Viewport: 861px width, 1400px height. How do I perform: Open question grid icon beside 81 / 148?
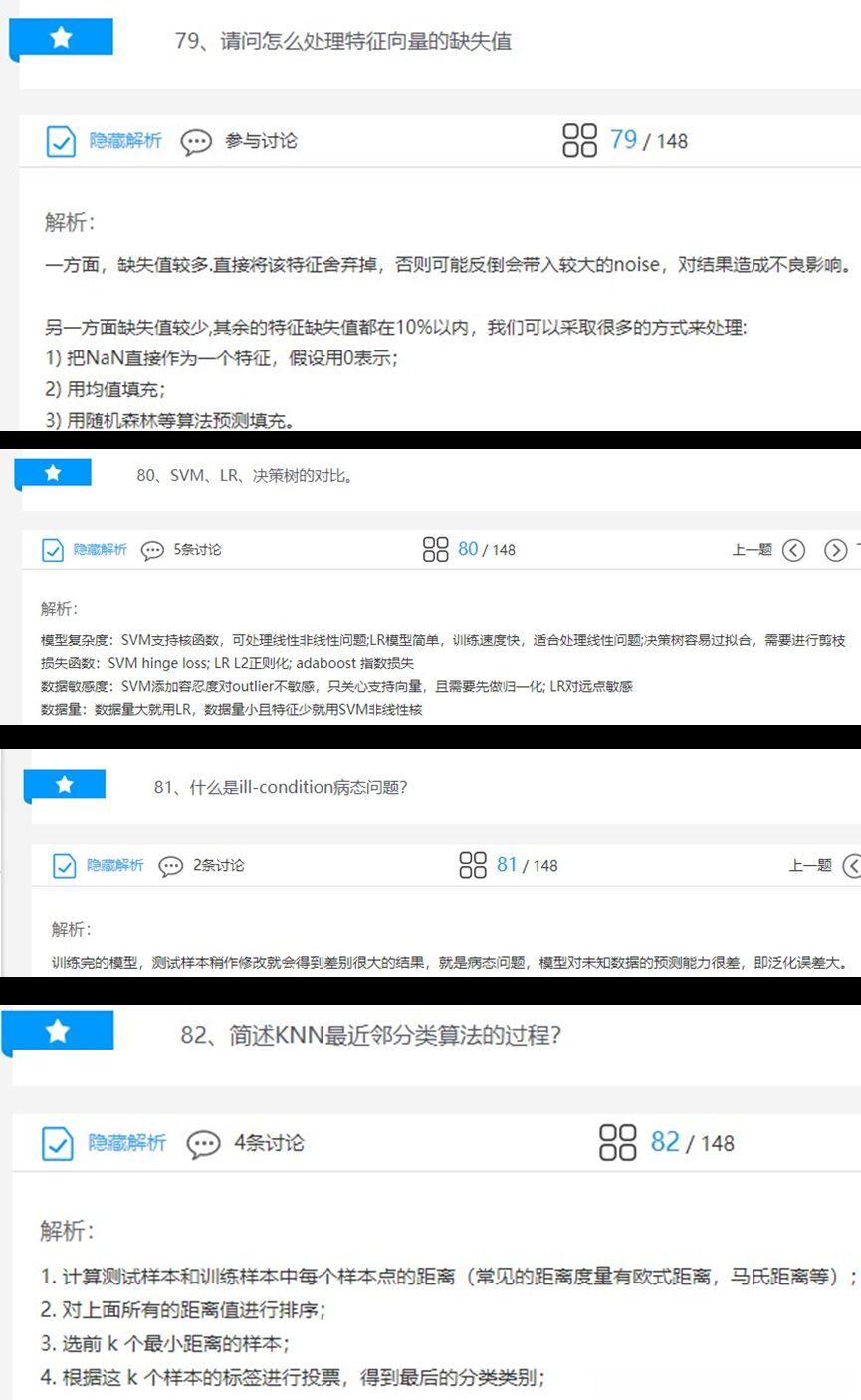[473, 865]
